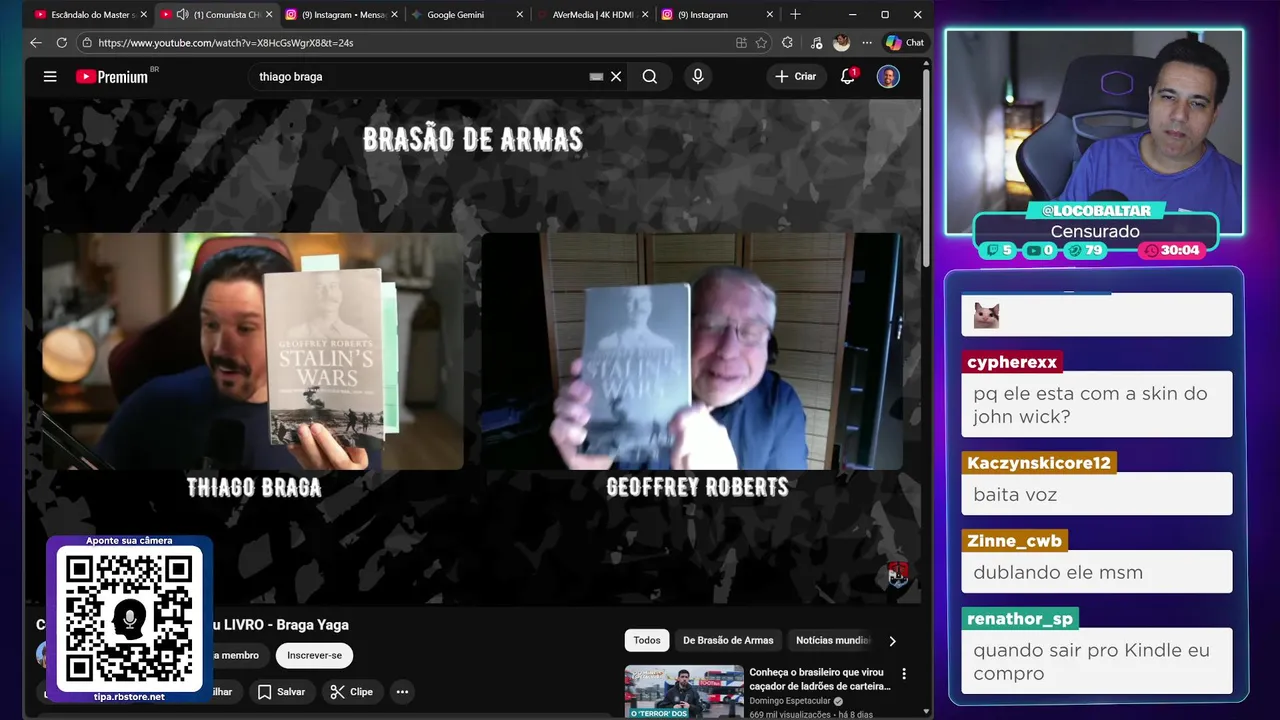Click the tipa.rbstore.net label
Viewport: 1280px width, 720px height.
(129, 696)
